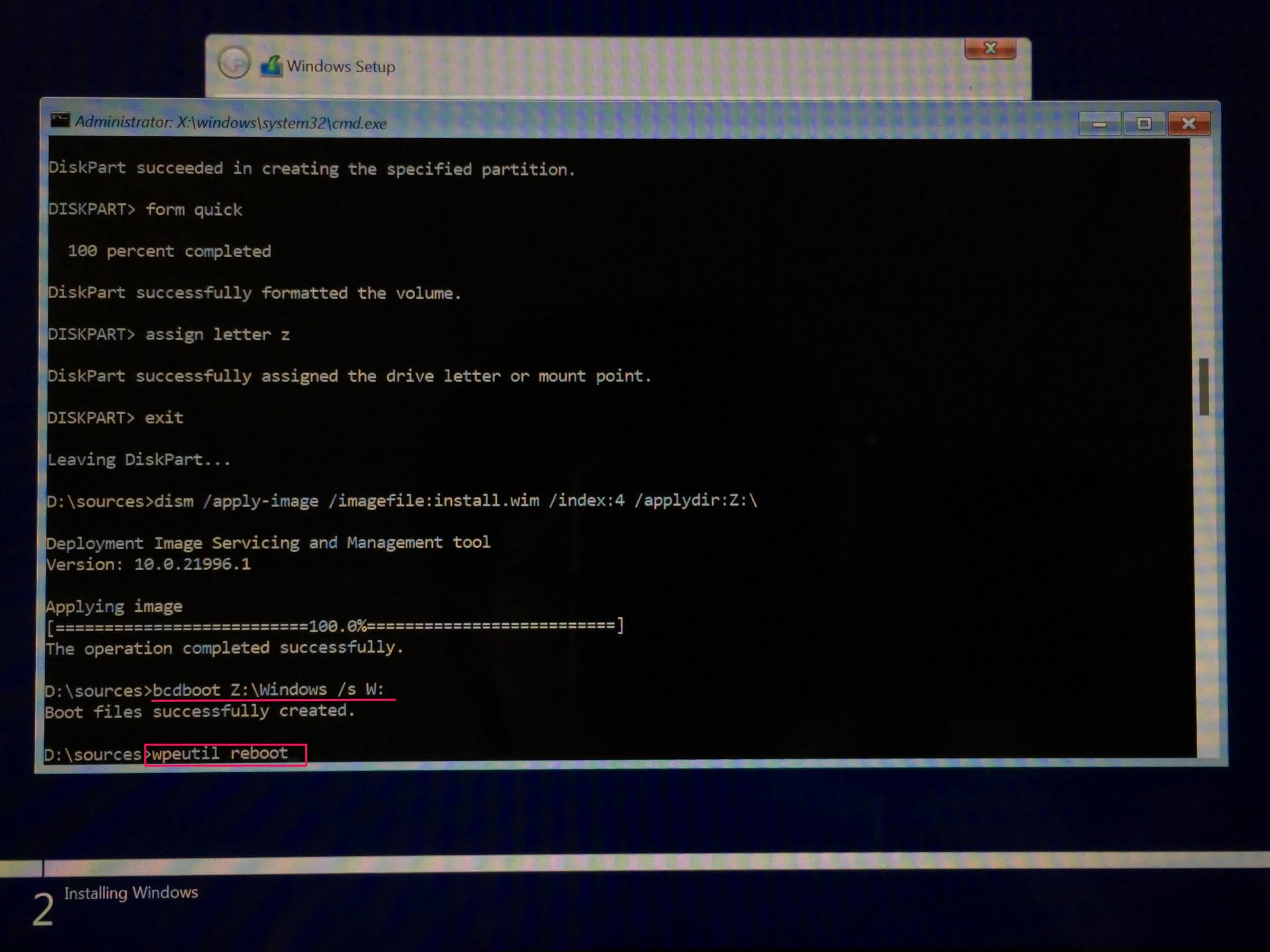This screenshot has height=952, width=1270.
Task: Click the bcdboot Z:\Windows command text
Action: 269,689
